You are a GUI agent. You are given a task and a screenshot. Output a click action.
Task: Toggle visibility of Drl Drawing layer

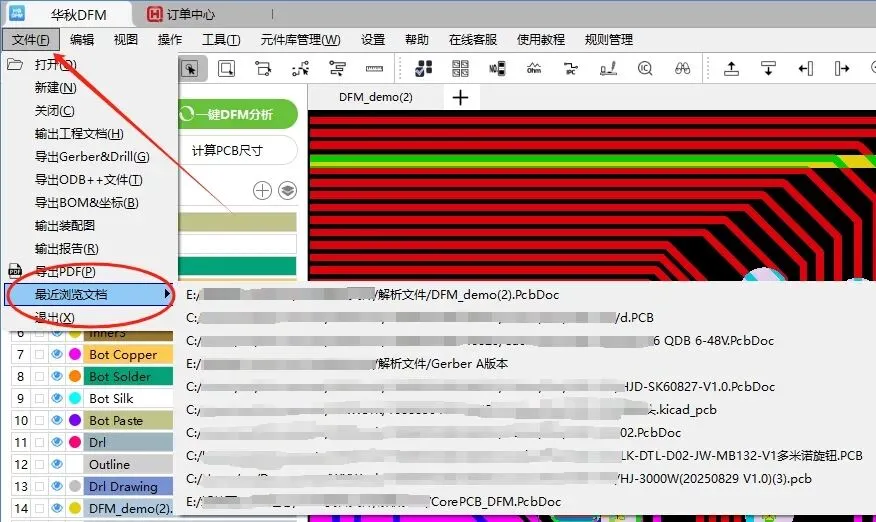56,486
